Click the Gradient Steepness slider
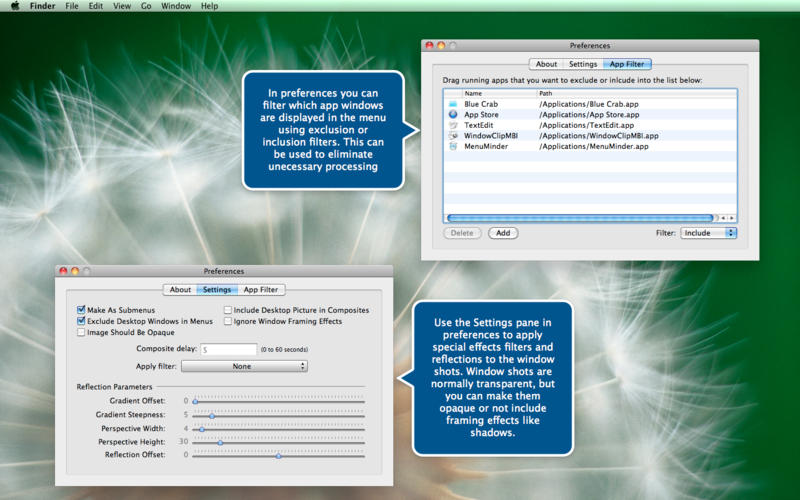This screenshot has width=800, height=500. tap(279, 415)
